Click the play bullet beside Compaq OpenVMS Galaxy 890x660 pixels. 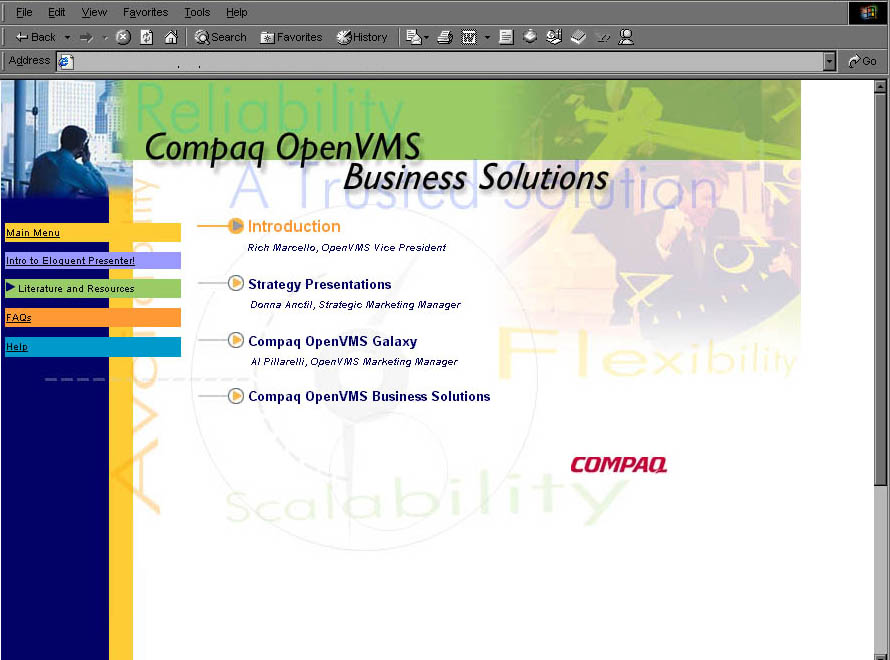click(236, 340)
